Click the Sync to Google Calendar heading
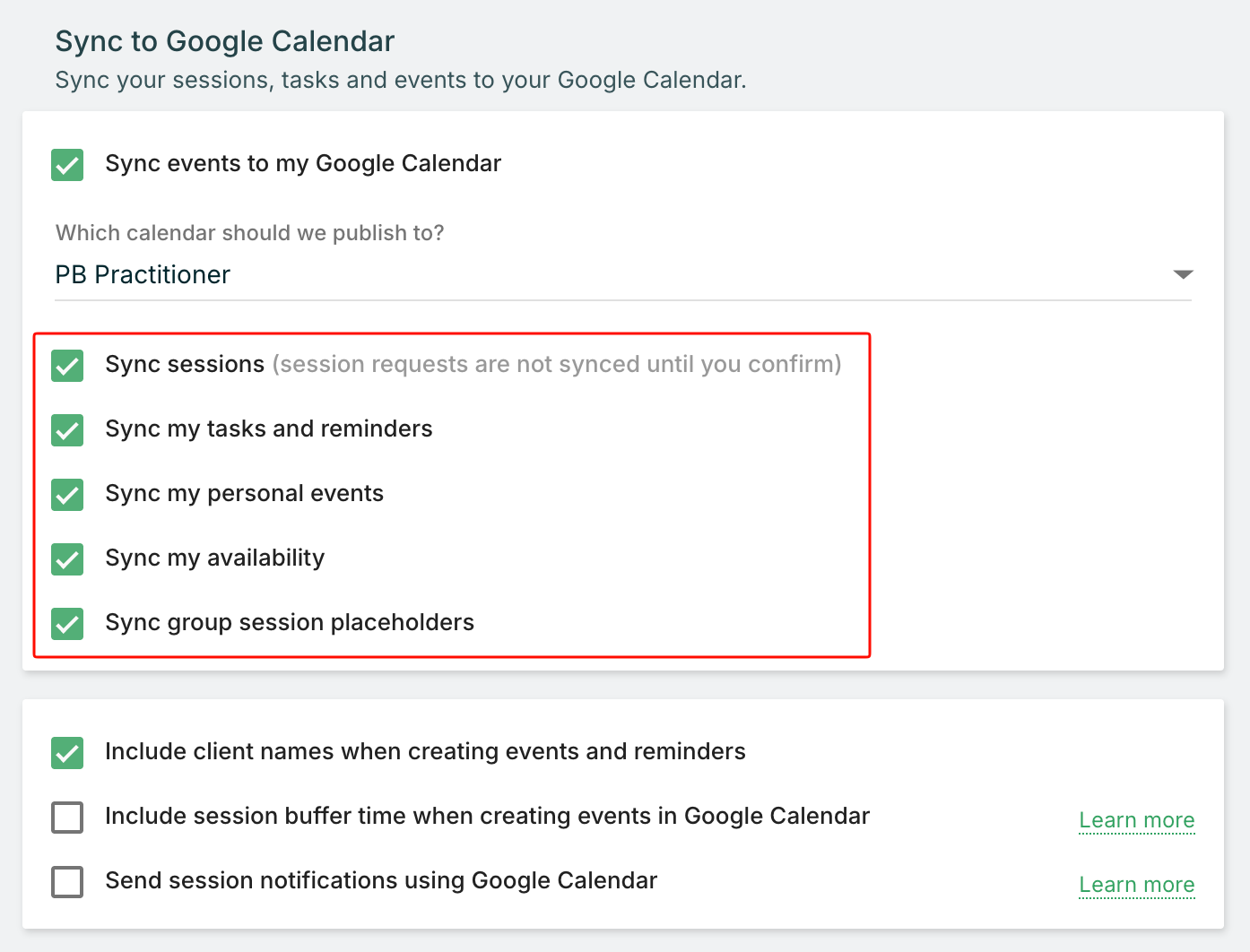The width and height of the screenshot is (1250, 952). tap(225, 41)
